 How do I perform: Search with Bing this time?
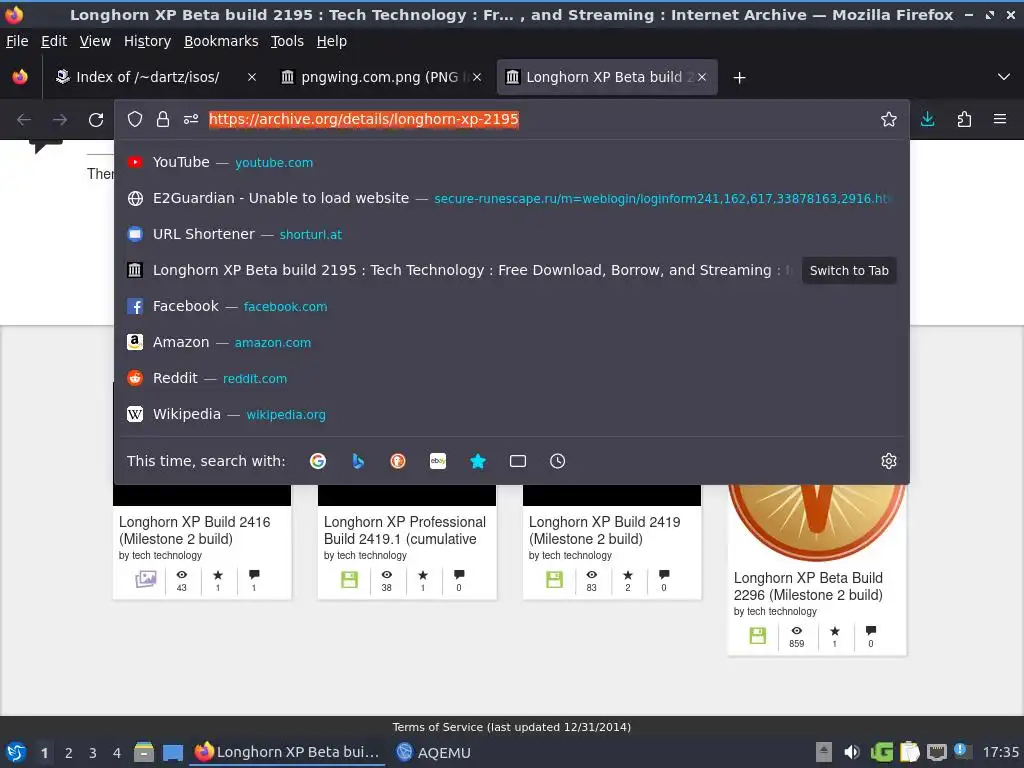pyautogui.click(x=358, y=461)
